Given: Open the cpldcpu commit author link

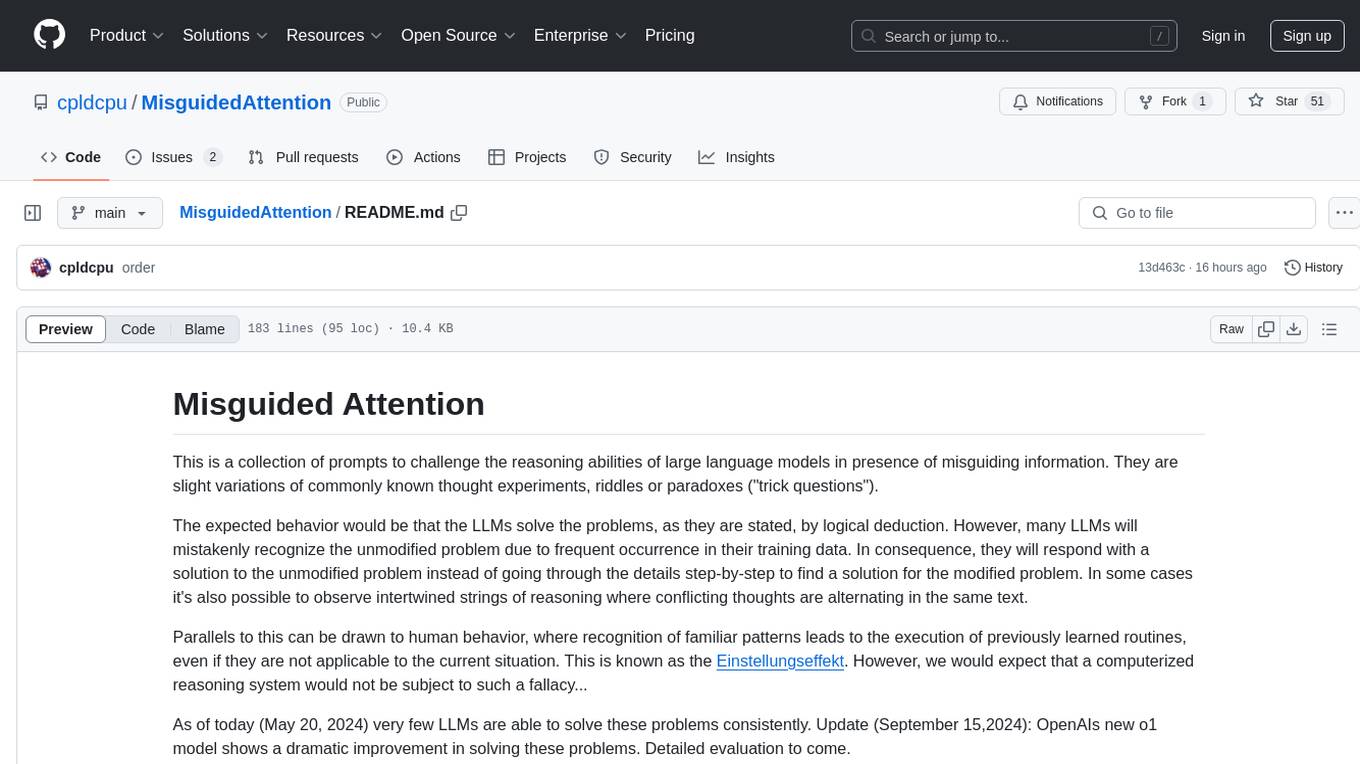Looking at the screenshot, I should point(86,267).
